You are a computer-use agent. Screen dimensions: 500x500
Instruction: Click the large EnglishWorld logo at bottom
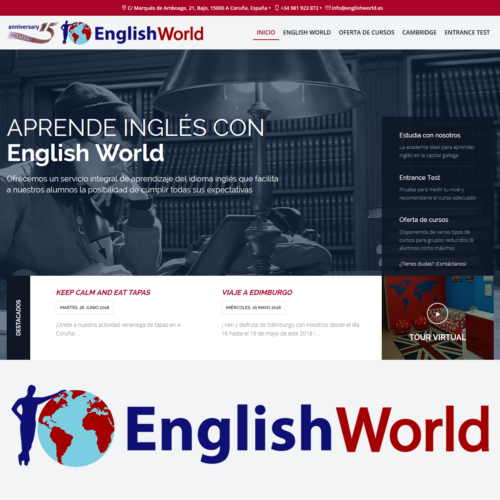tap(251, 426)
